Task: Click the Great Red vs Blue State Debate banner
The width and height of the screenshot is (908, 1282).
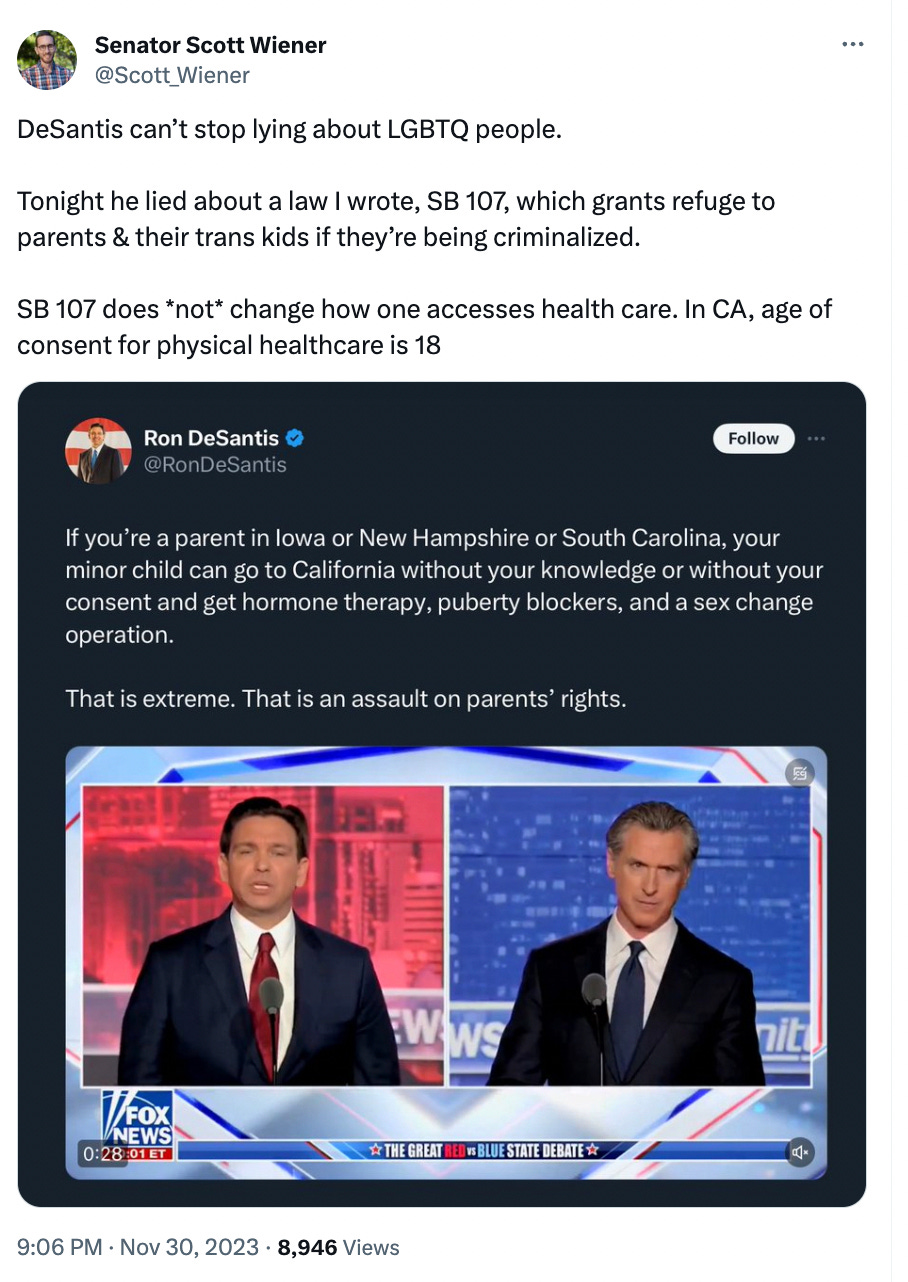Action: [x=482, y=1151]
